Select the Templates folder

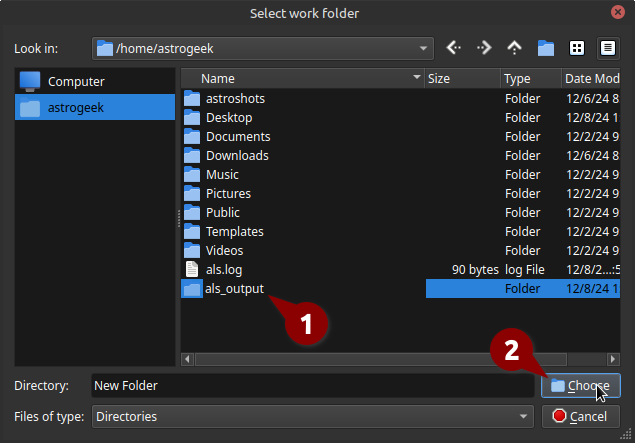click(400, 232)
